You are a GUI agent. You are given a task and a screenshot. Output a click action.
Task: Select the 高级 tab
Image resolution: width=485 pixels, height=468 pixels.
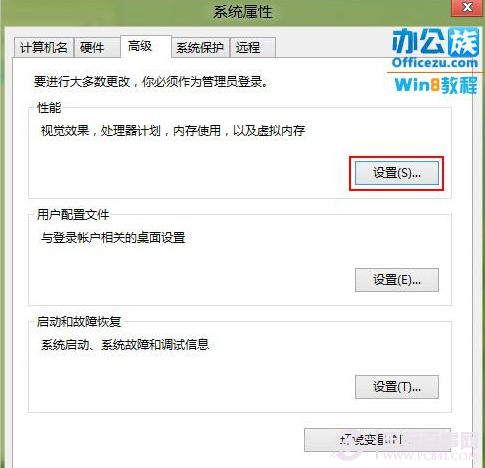click(x=146, y=46)
